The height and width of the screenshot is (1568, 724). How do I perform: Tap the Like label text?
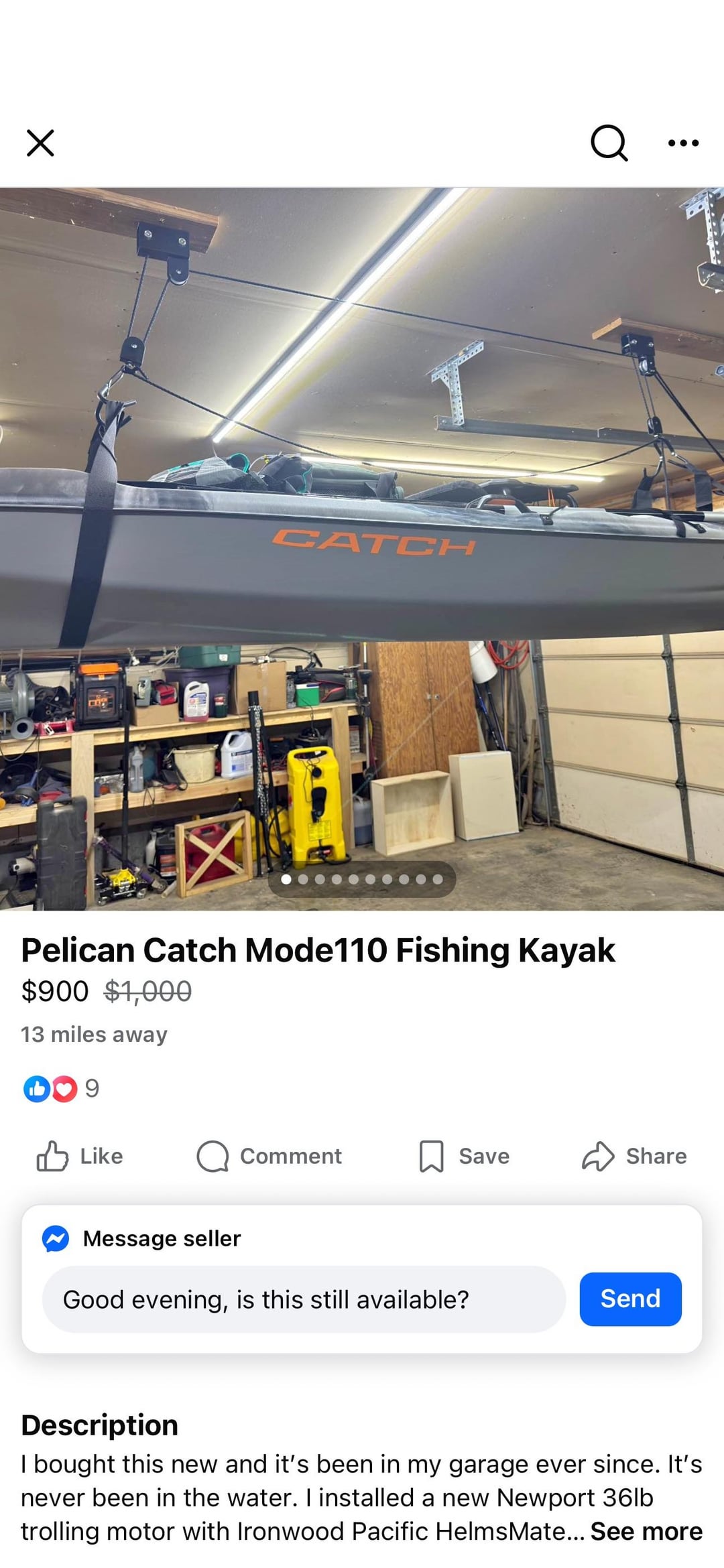pos(101,1156)
